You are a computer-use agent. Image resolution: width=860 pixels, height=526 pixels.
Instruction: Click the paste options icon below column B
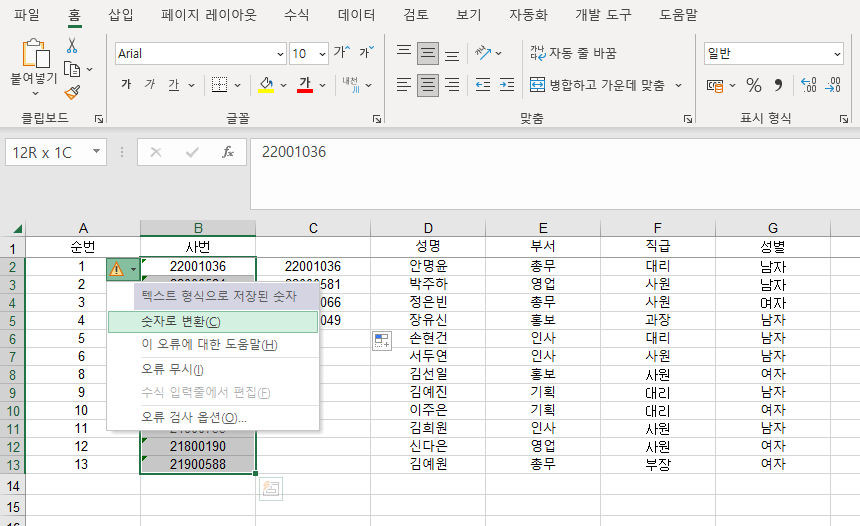coord(271,489)
